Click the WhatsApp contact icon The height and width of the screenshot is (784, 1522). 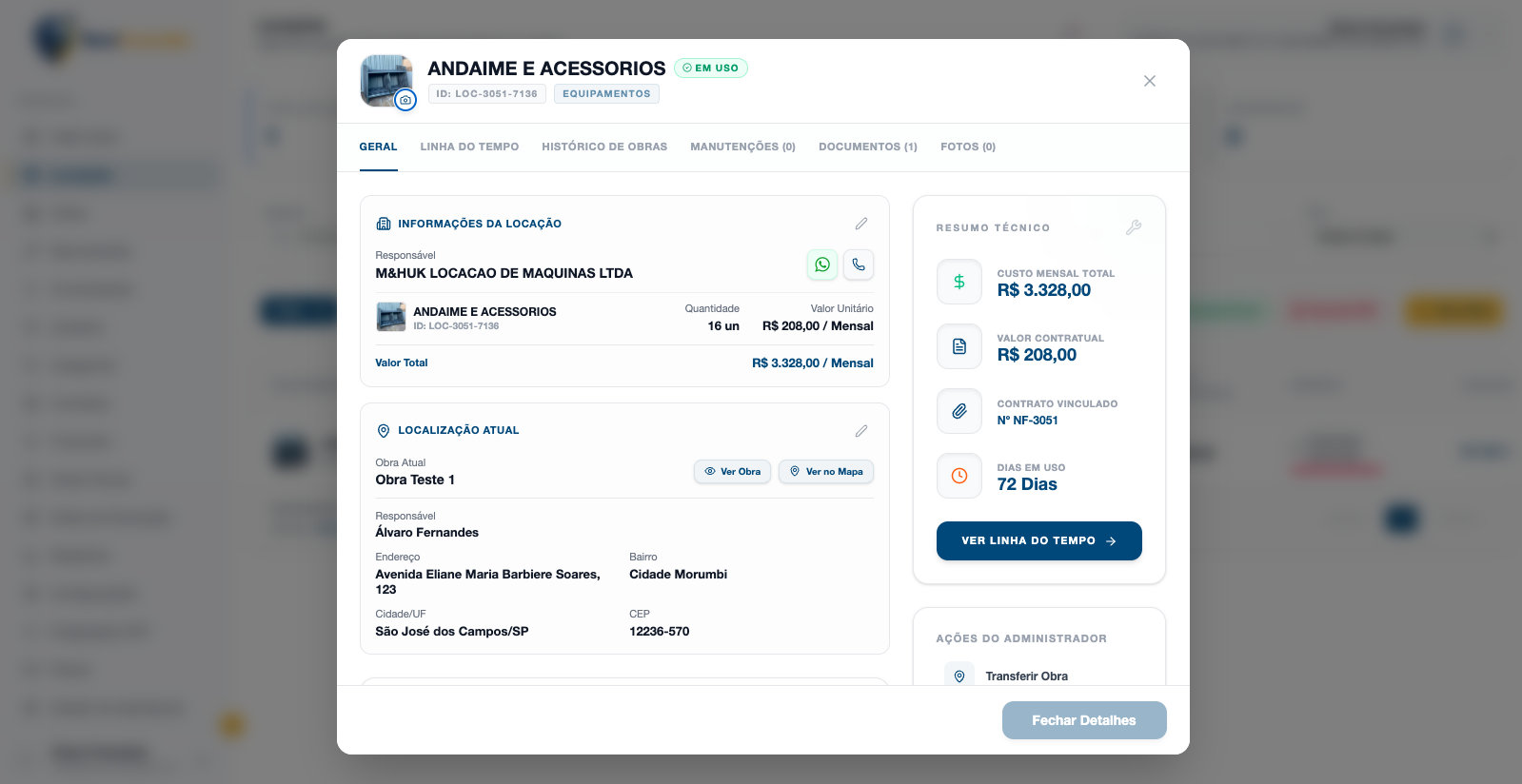pyautogui.click(x=822, y=265)
